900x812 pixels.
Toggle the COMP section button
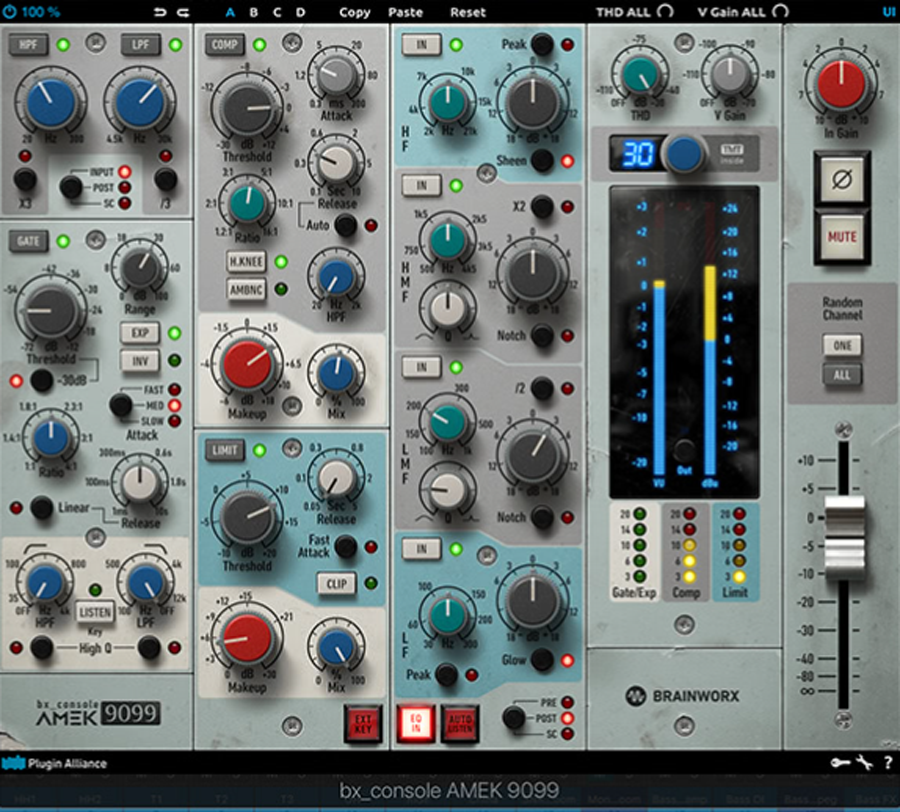pos(224,44)
